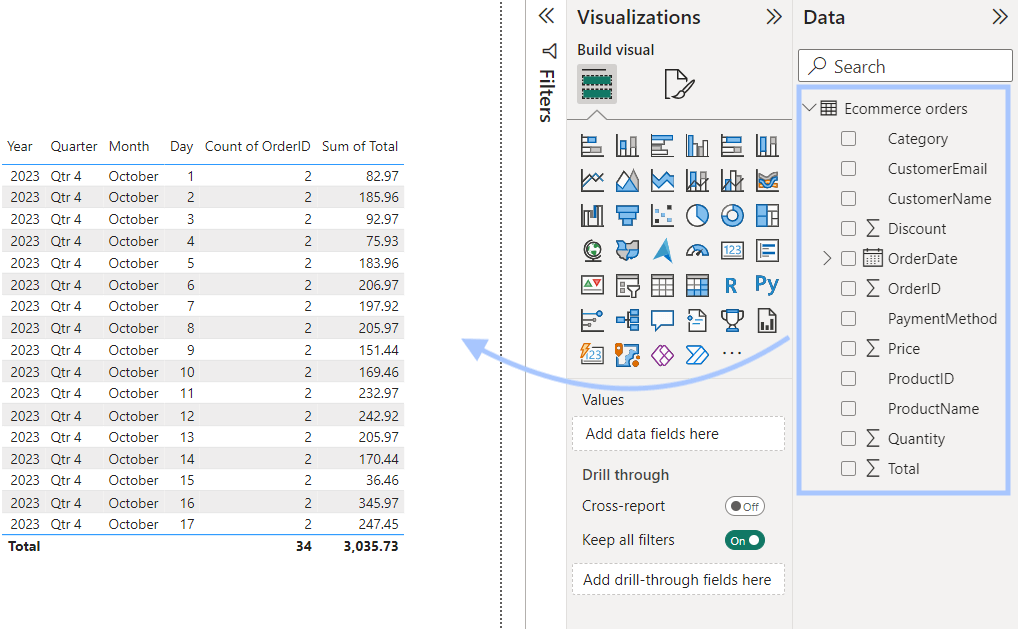Screen dimensions: 1018x629
Task: Collapse the Visualizations pane with double chevron
Action: [774, 17]
